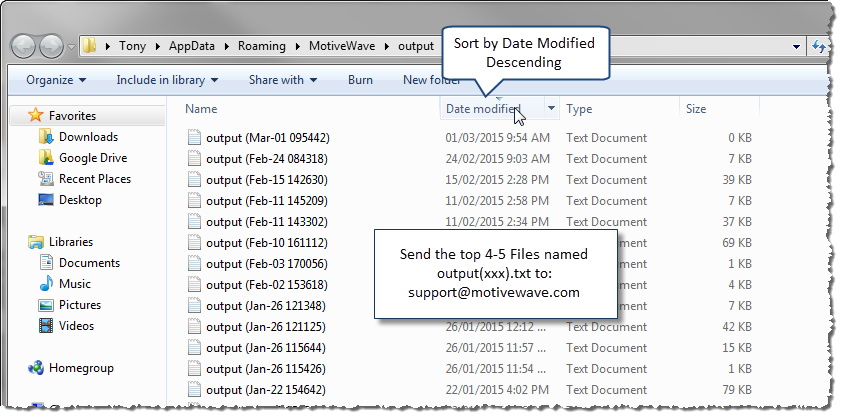Click the Back navigation arrow button

23,46
